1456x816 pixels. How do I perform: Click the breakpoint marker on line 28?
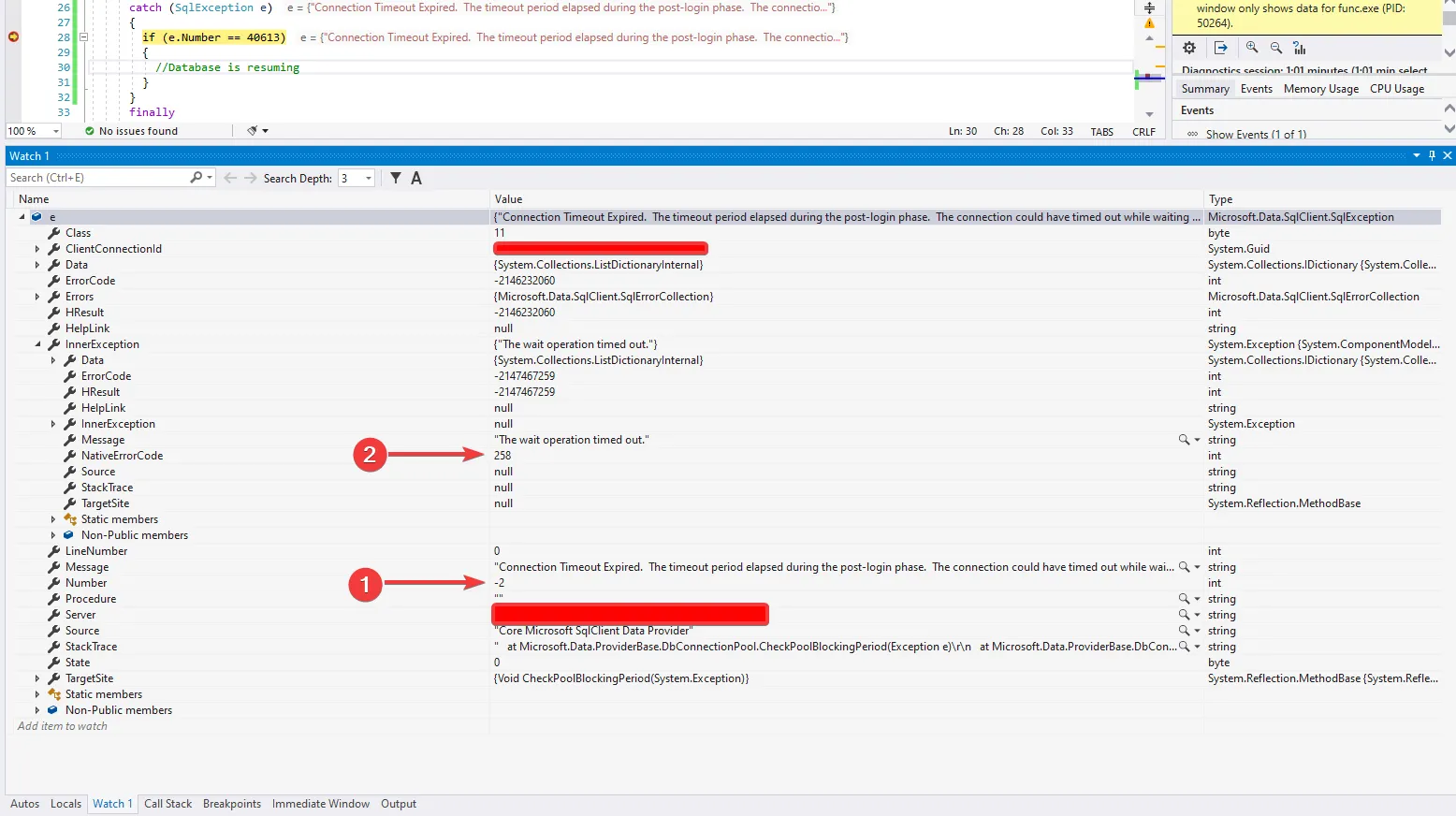point(13,37)
